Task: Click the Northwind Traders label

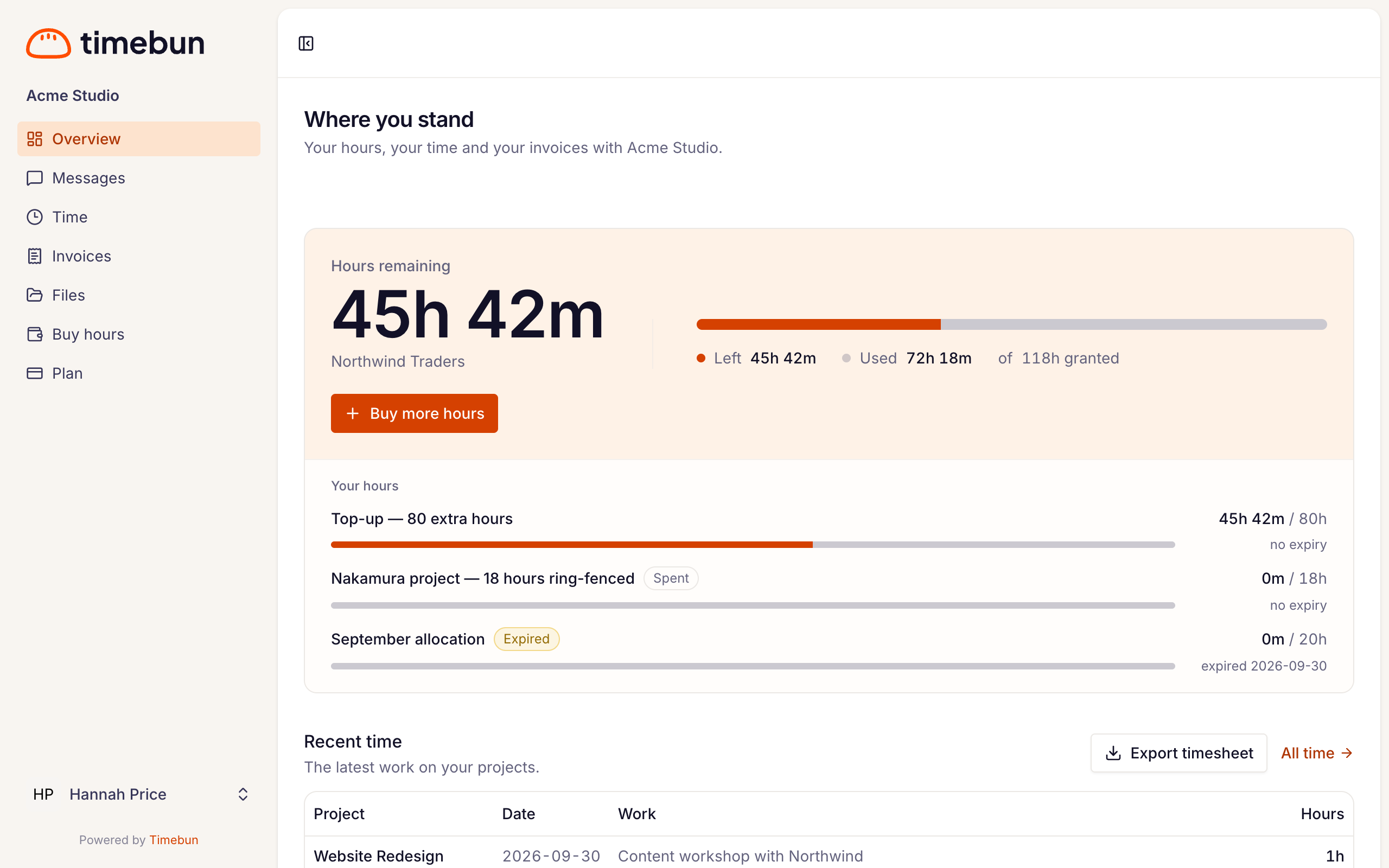Action: pos(398,361)
